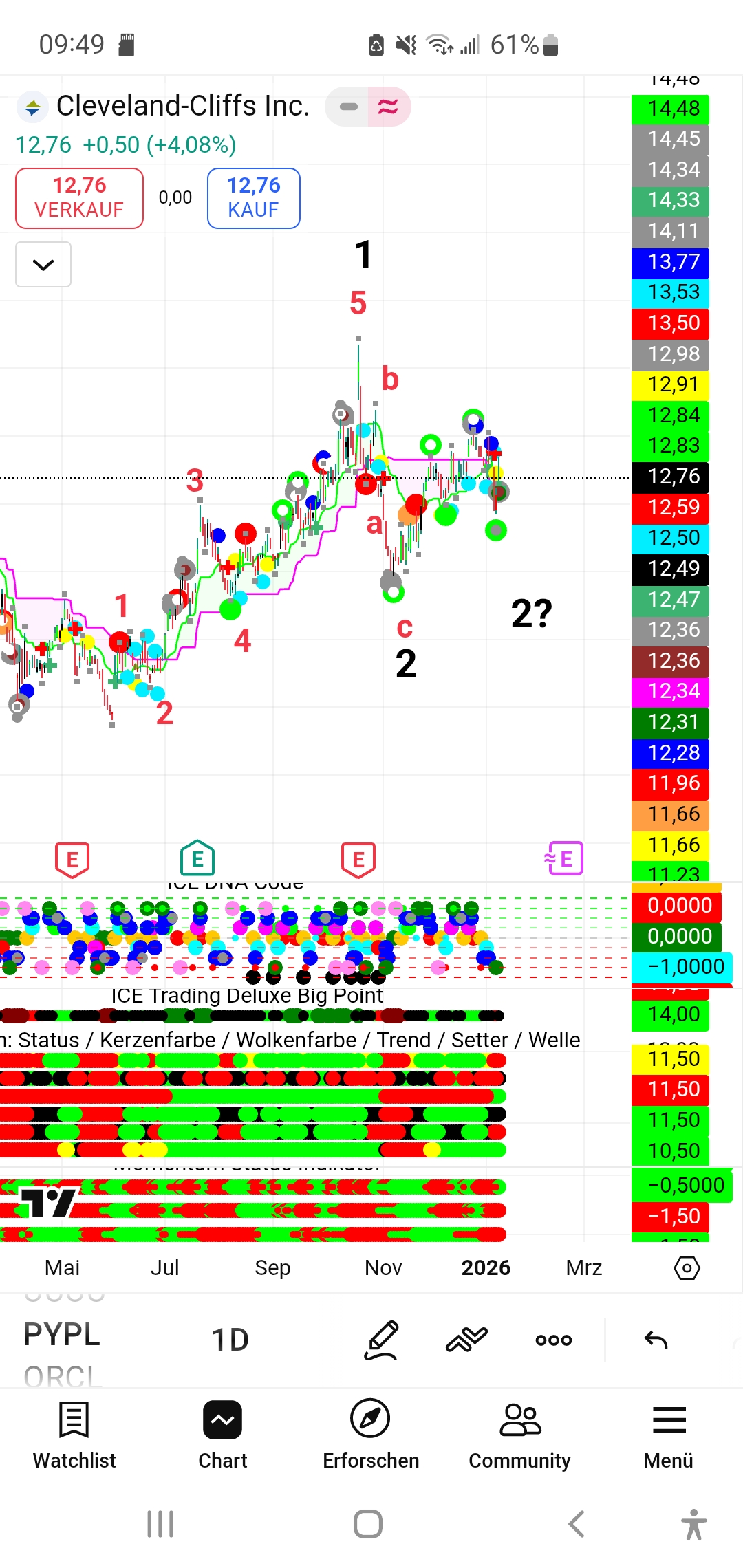The image size is (743, 1568).
Task: Open the drawing tools pencil icon
Action: point(382,1340)
